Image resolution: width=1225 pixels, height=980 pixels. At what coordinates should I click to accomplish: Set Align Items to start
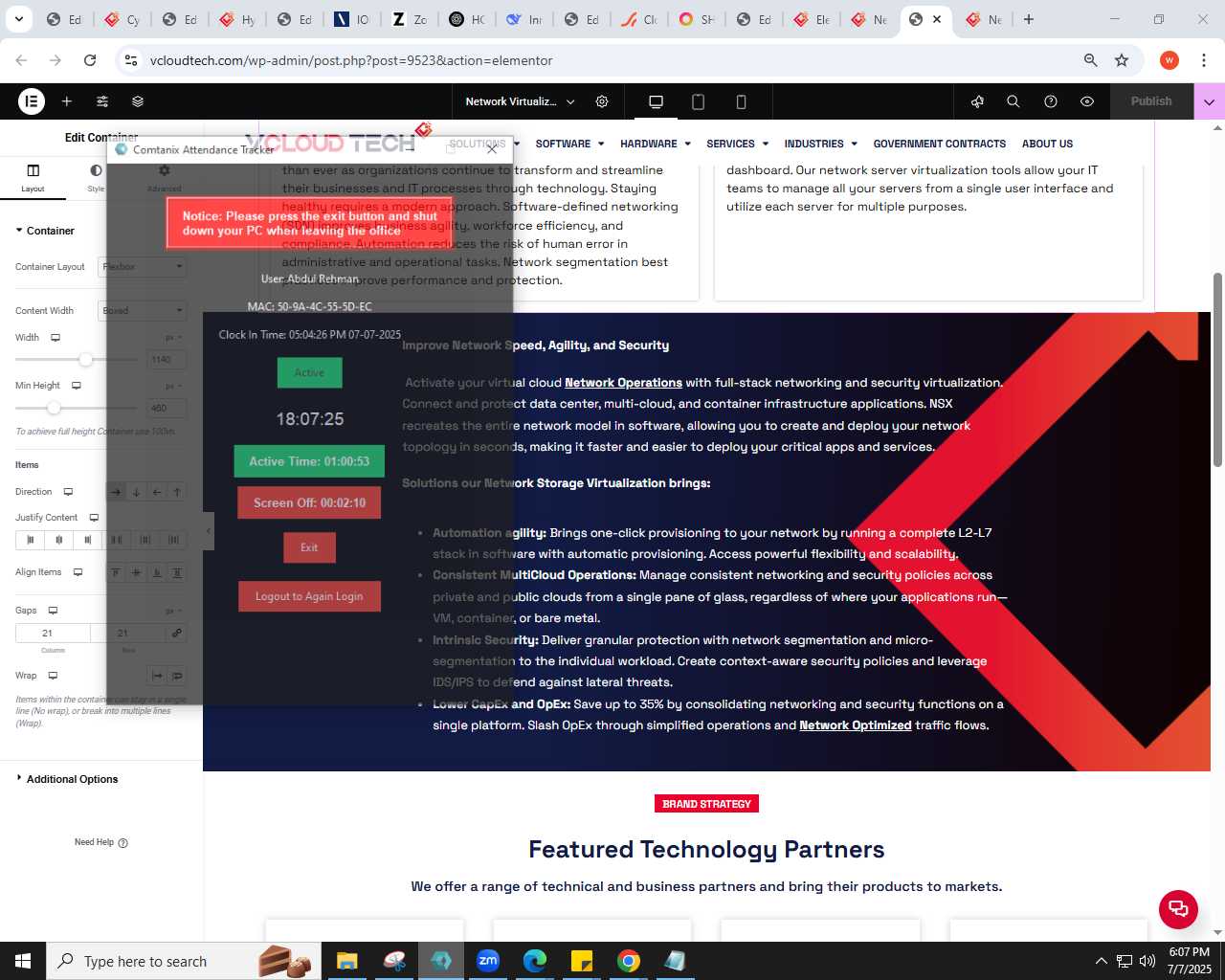tap(116, 572)
